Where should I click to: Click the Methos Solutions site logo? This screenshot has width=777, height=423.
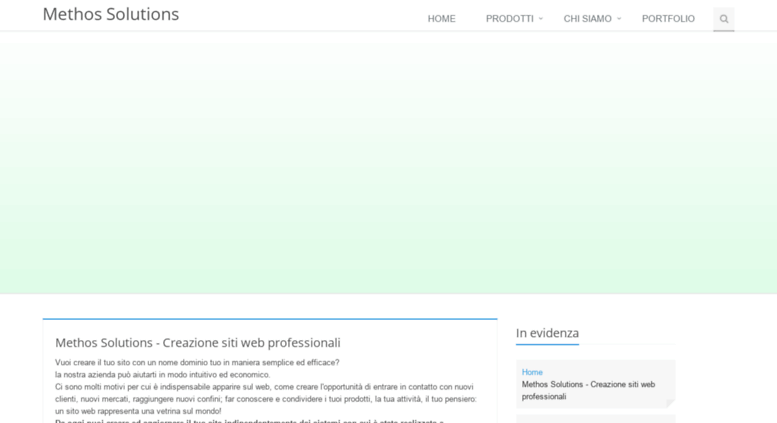pos(111,14)
